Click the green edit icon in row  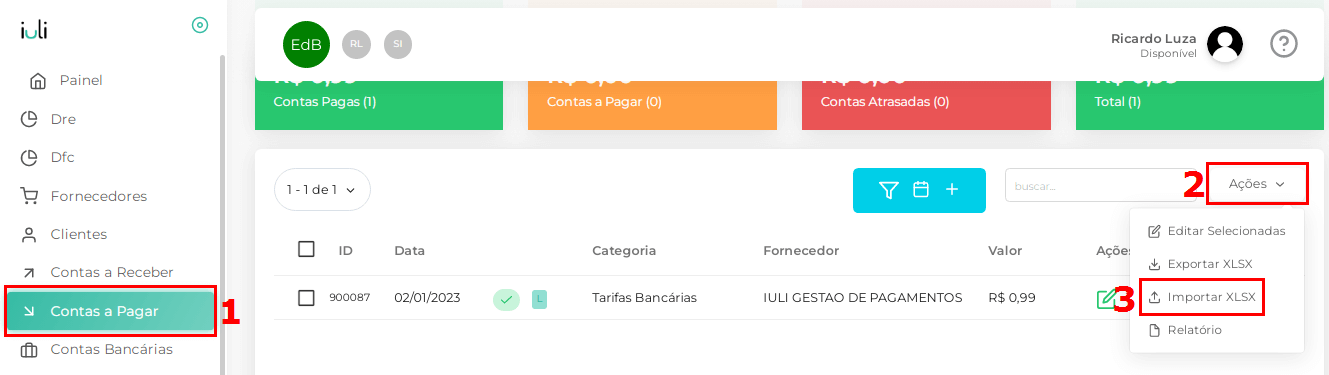pyautogui.click(x=1107, y=298)
